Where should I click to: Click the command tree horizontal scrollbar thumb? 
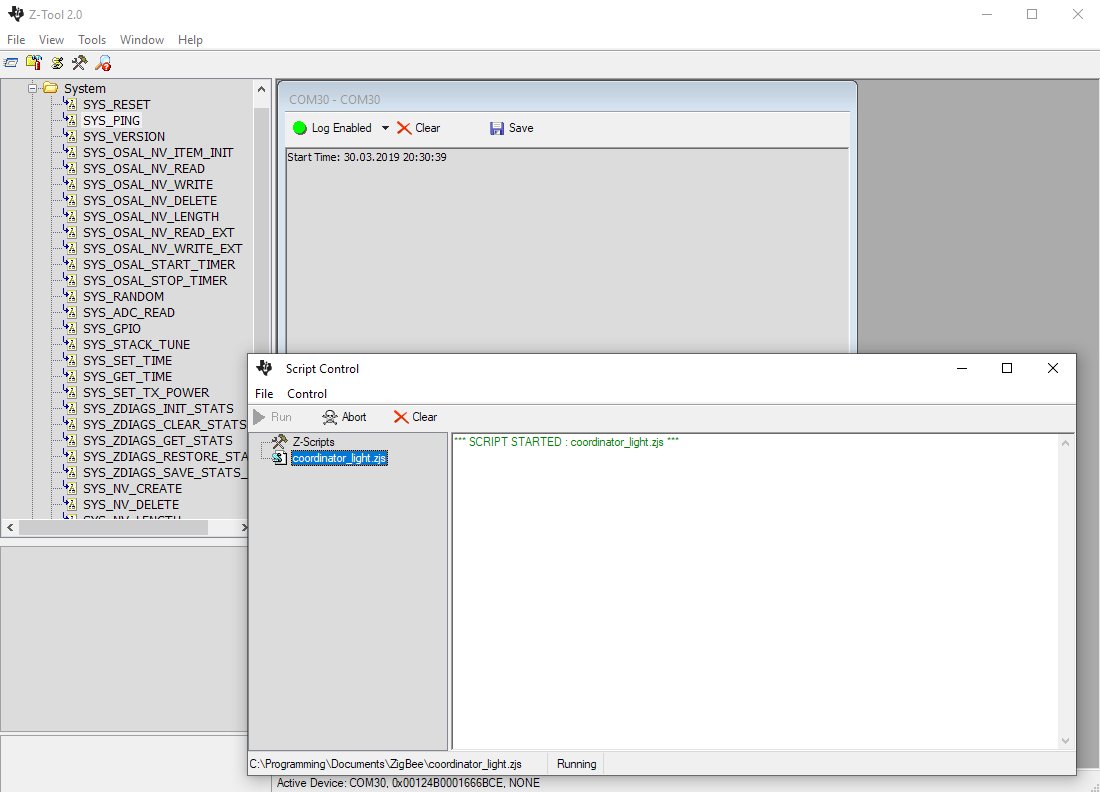click(113, 527)
